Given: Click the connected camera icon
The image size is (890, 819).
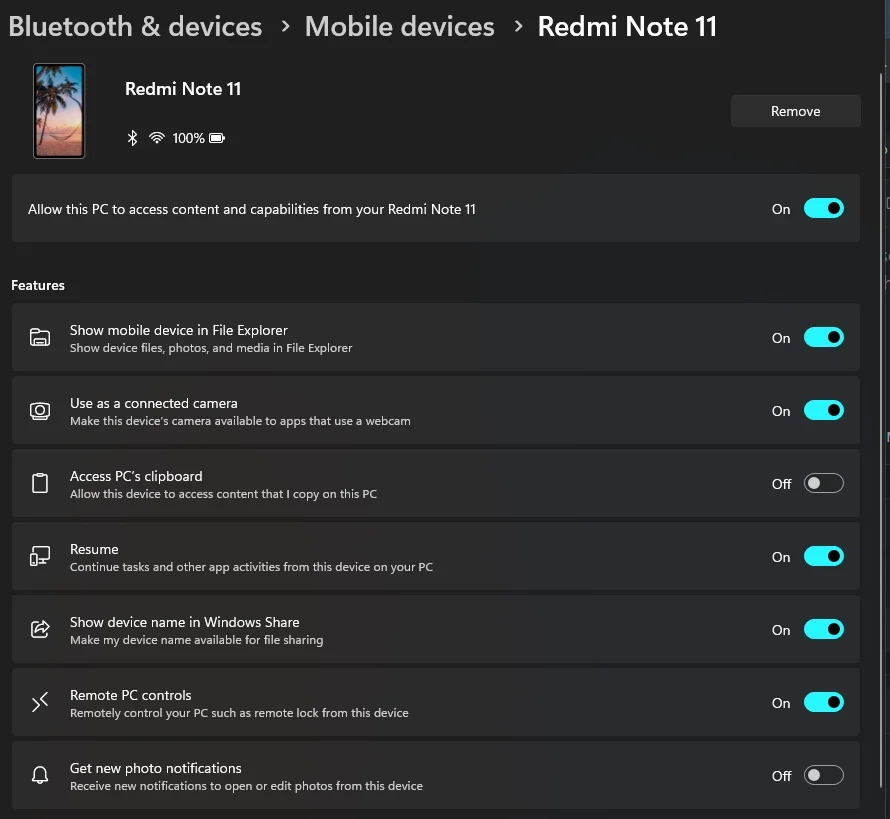Looking at the screenshot, I should (40, 410).
